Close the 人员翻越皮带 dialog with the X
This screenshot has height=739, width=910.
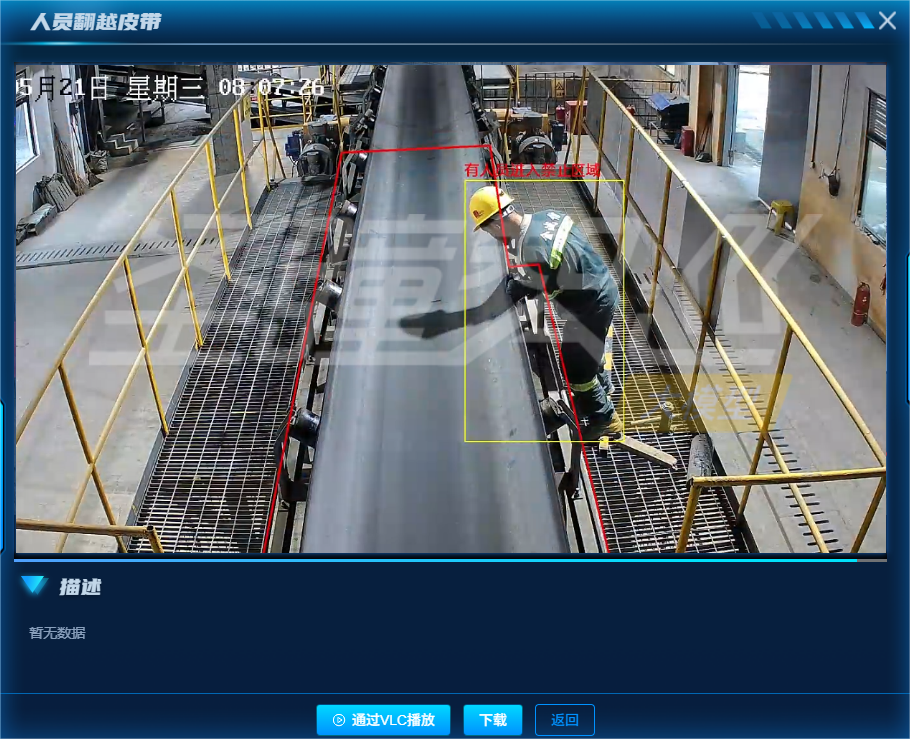pyautogui.click(x=887, y=21)
